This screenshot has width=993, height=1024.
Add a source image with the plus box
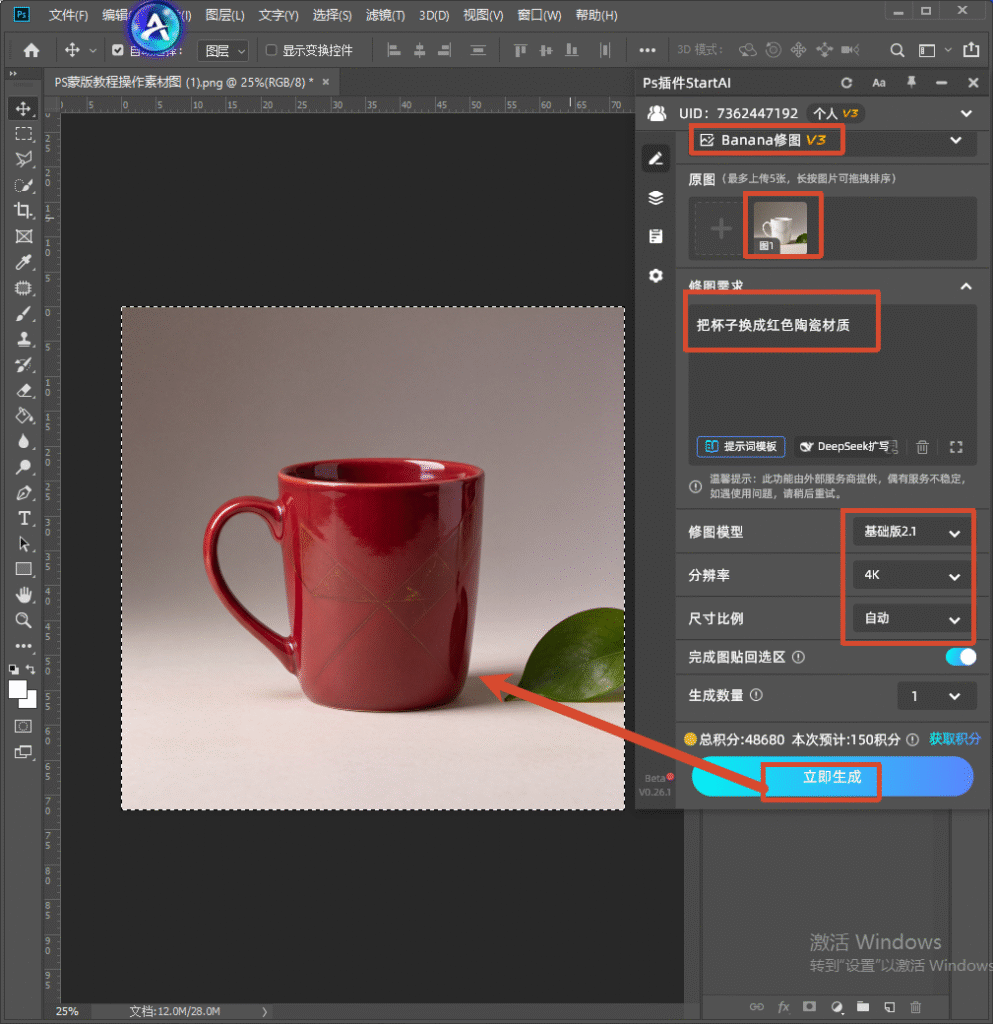click(x=721, y=229)
